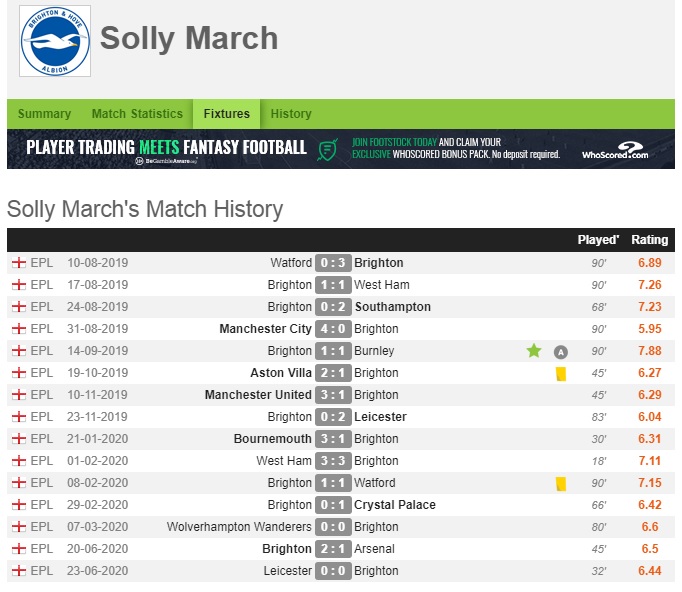Click the Crystal Palace team link
Viewport: 682px width, 592px height.
[394, 505]
